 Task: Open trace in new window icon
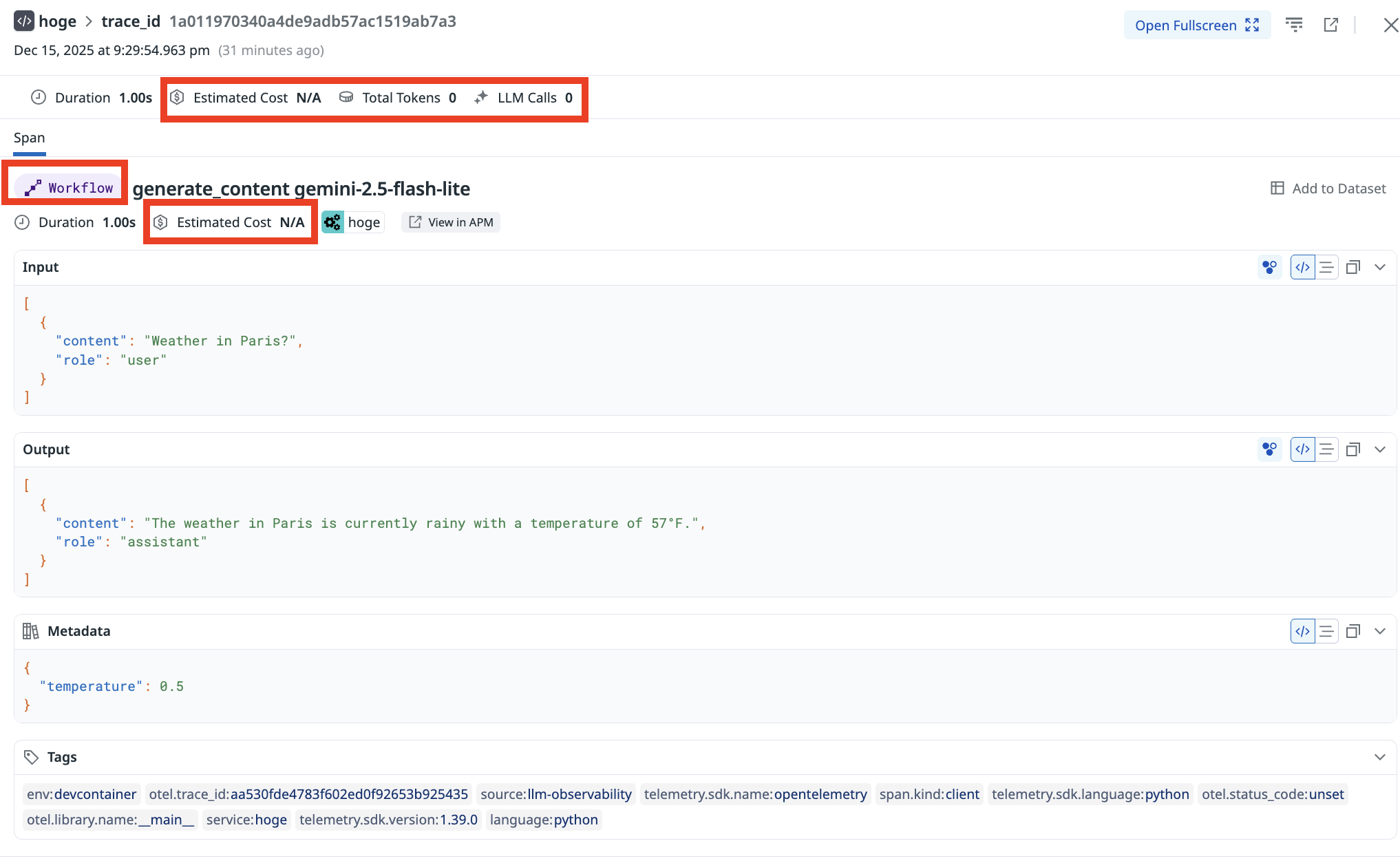[1330, 25]
